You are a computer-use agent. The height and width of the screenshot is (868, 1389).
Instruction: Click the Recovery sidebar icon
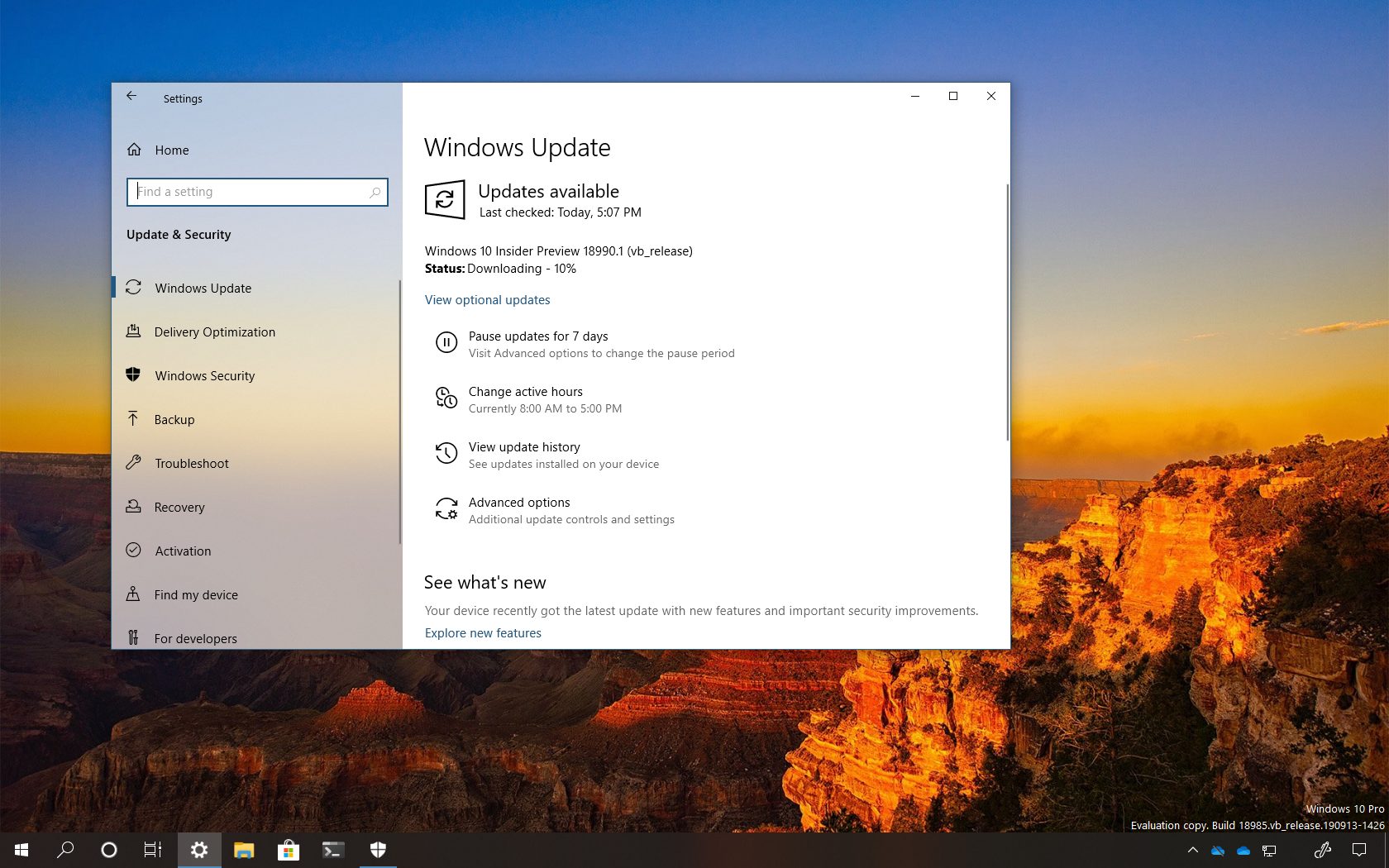(133, 506)
